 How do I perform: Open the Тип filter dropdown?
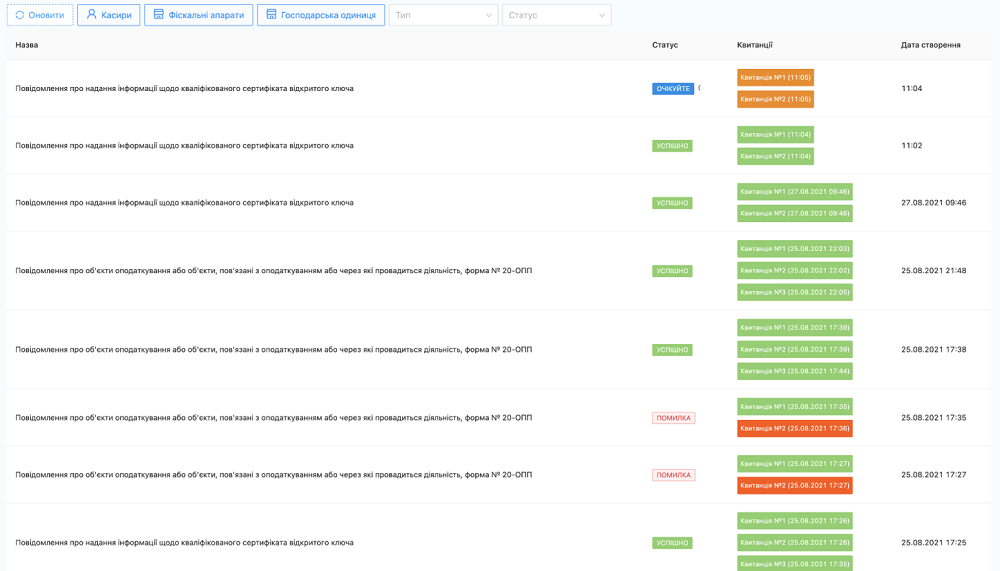pos(443,15)
